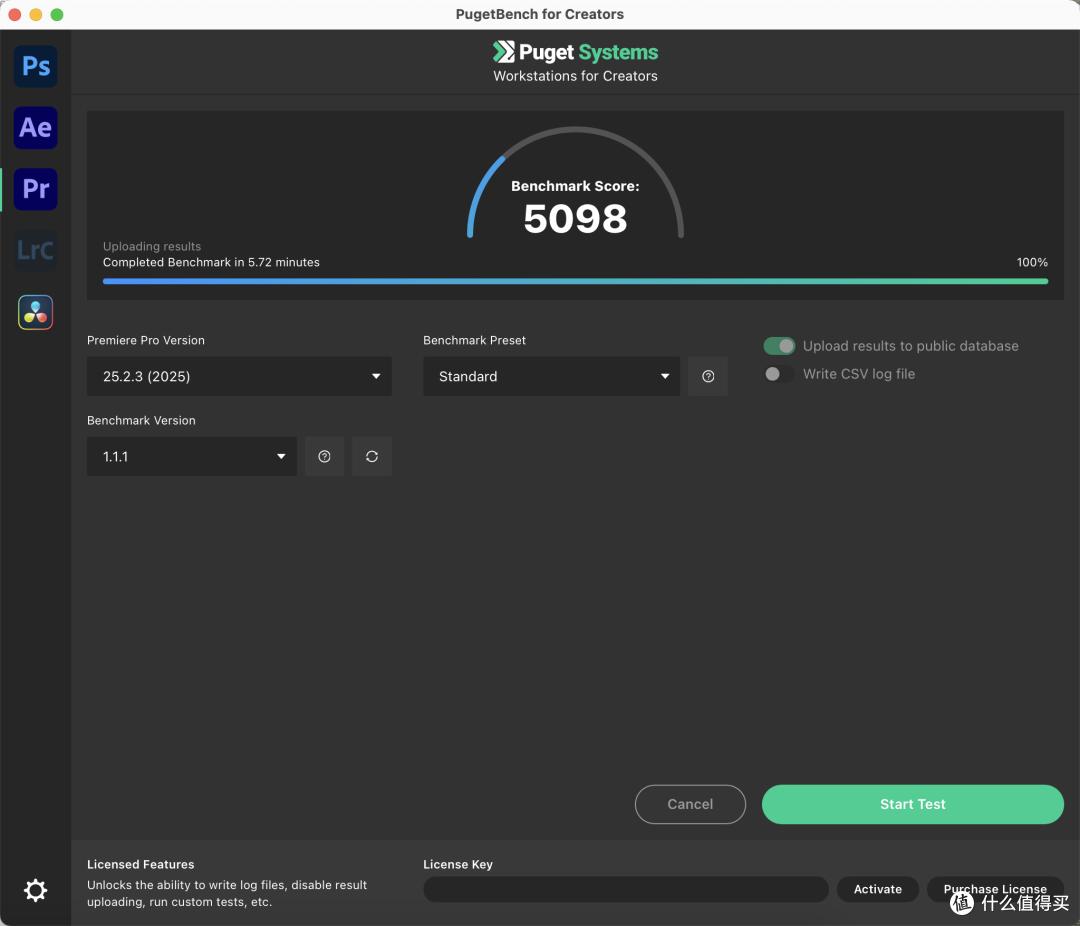Switch to Lightroom Classic benchmark icon
This screenshot has height=926, width=1080.
point(36,250)
